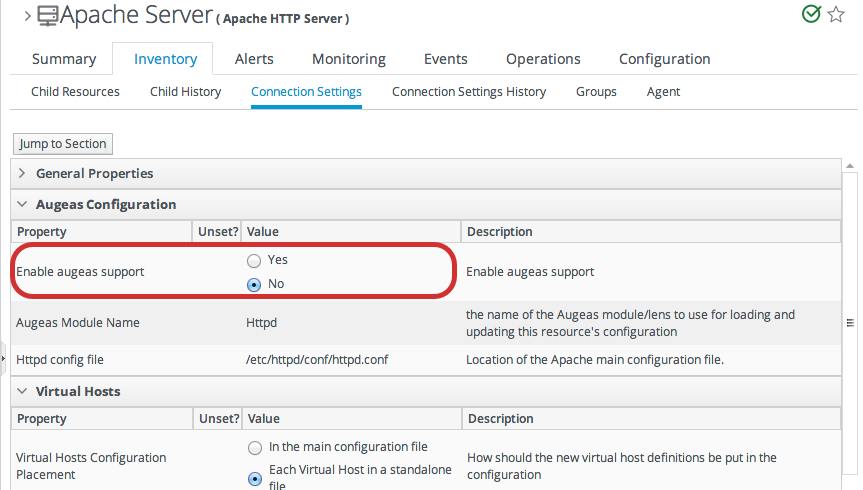Click the scroll-up arrow at panel right

[x=850, y=165]
